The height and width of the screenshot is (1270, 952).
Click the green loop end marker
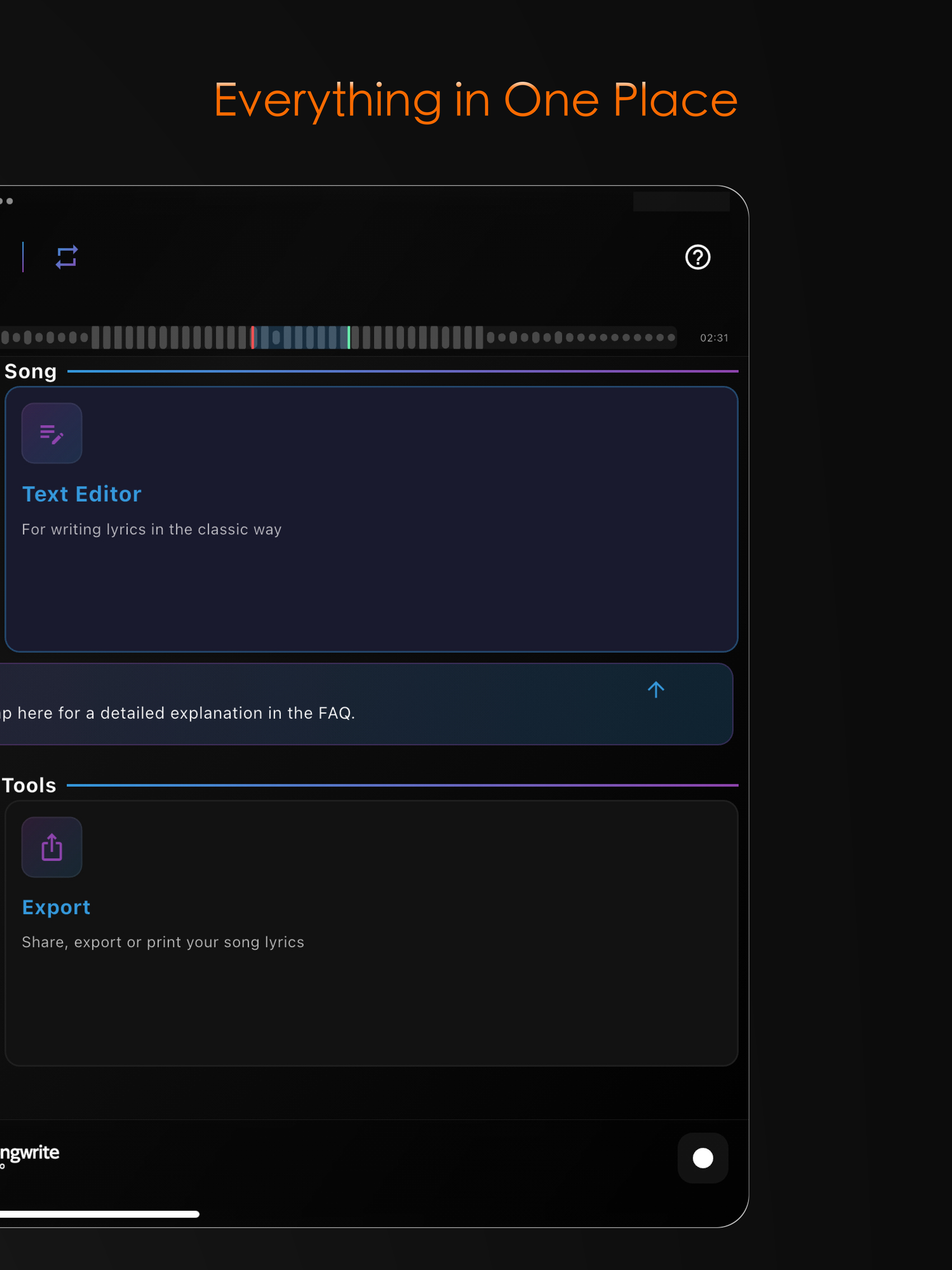point(349,337)
